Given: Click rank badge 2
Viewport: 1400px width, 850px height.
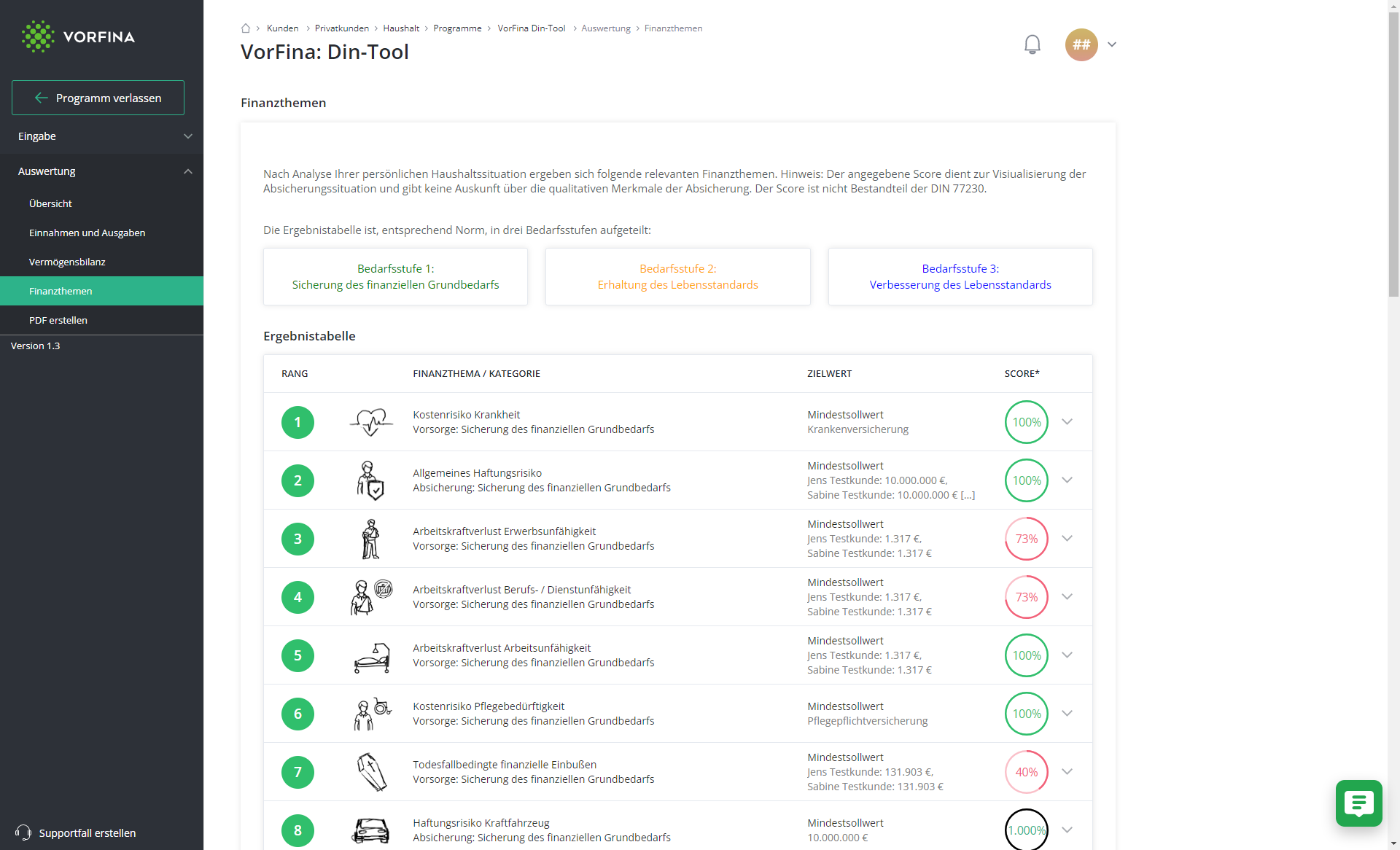Looking at the screenshot, I should pos(297,480).
